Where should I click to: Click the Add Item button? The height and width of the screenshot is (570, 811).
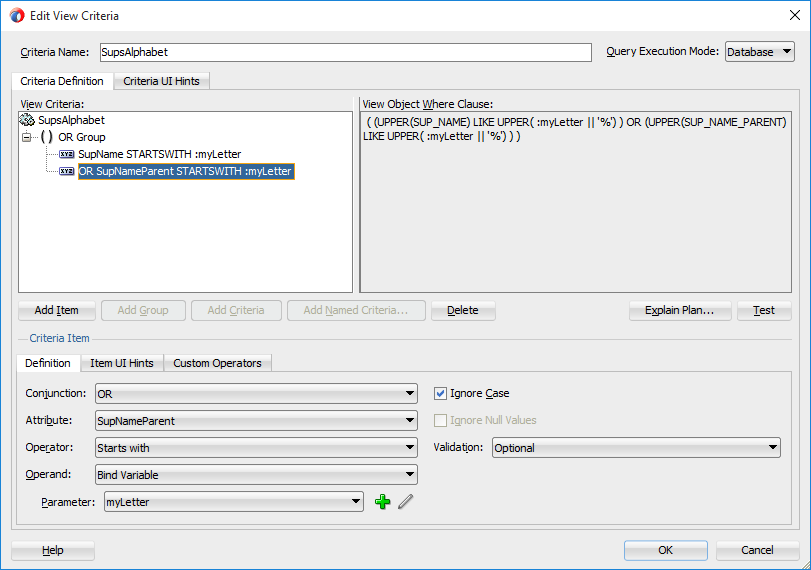[56, 310]
